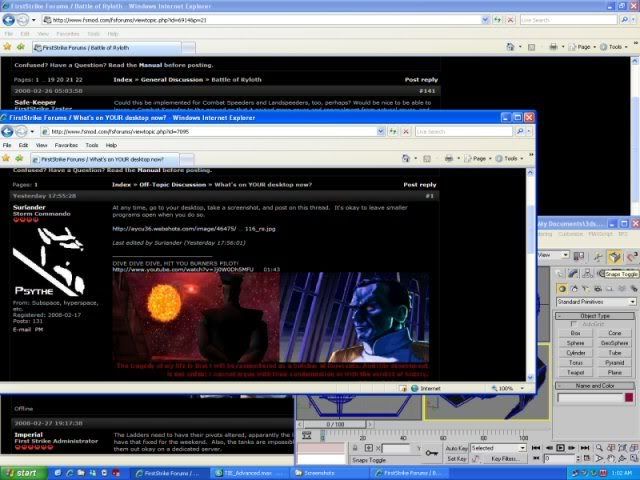Refresh the desktop thread page
The height and width of the screenshot is (480, 640).
click(393, 131)
